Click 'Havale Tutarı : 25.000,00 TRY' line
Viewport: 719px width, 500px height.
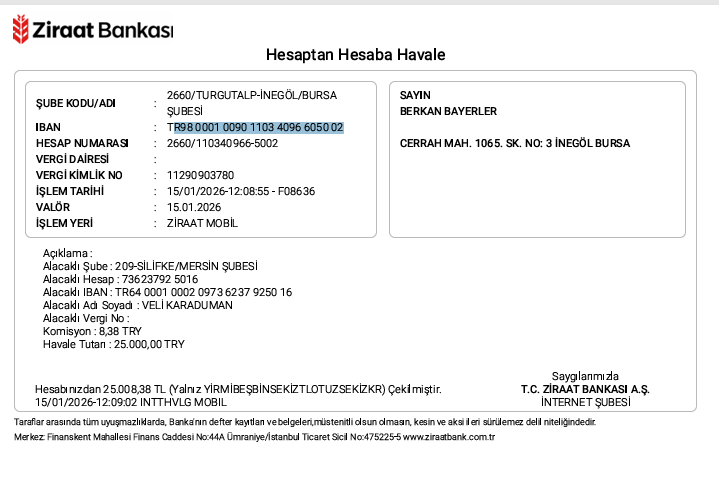(x=114, y=344)
